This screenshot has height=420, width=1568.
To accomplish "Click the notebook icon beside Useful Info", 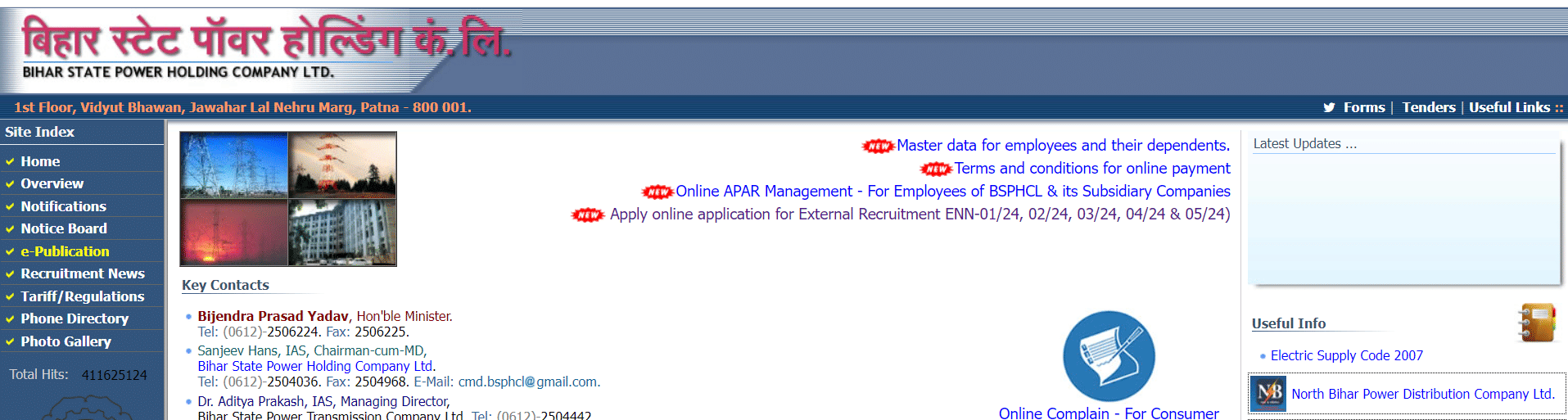I will point(1536,323).
